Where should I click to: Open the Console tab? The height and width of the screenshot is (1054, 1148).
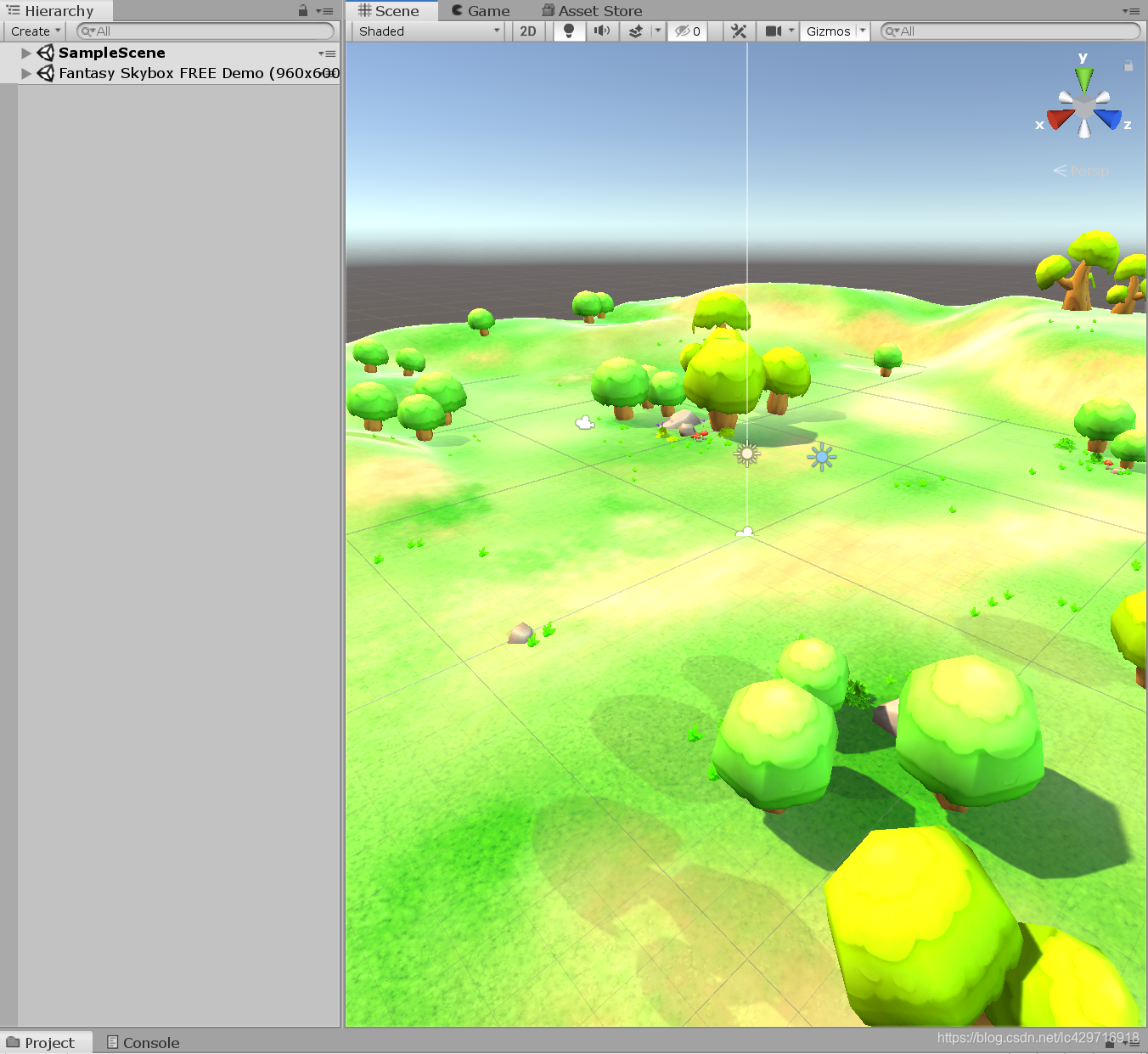pos(143,1042)
